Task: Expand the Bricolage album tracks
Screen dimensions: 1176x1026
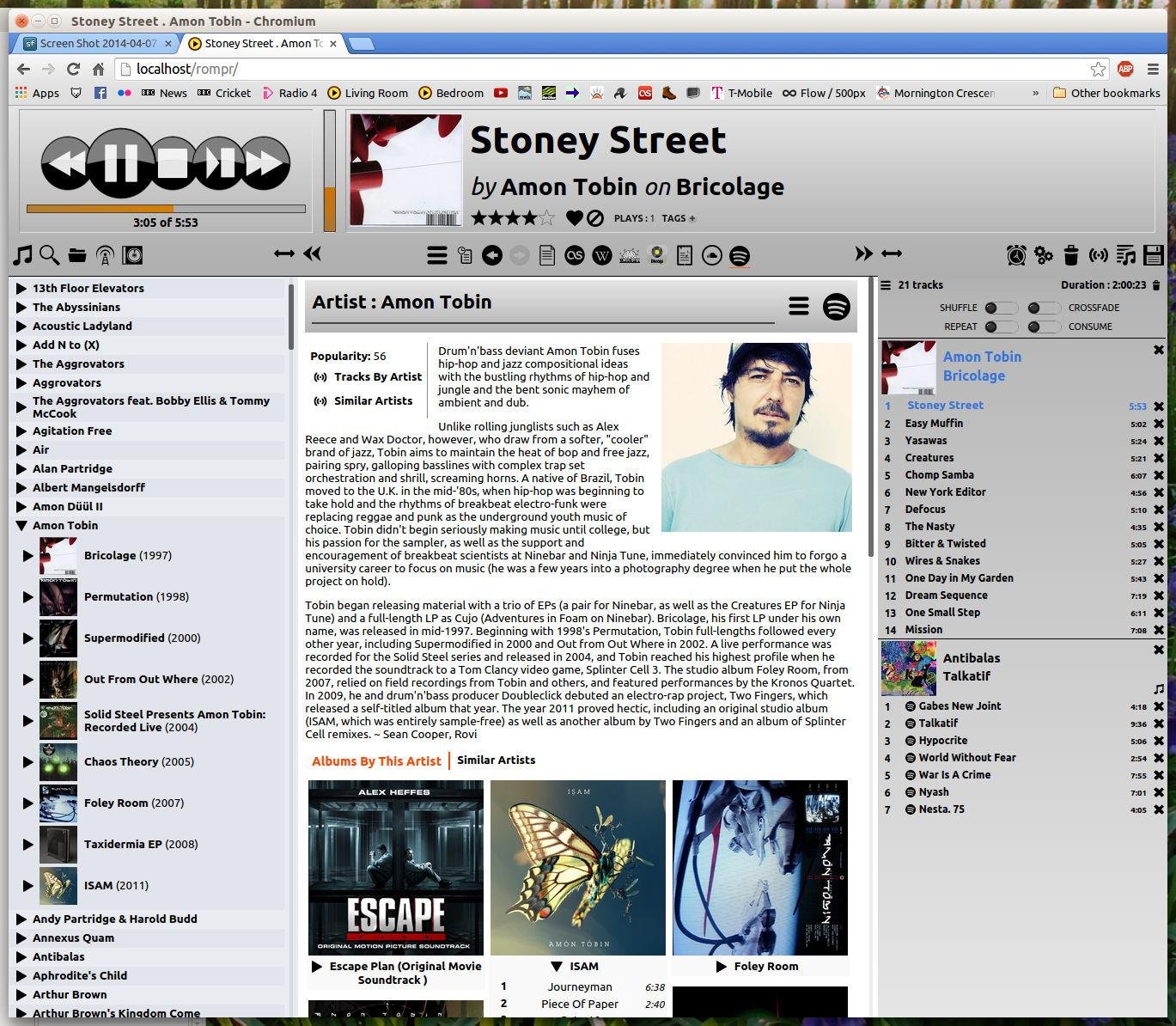Action: point(28,555)
